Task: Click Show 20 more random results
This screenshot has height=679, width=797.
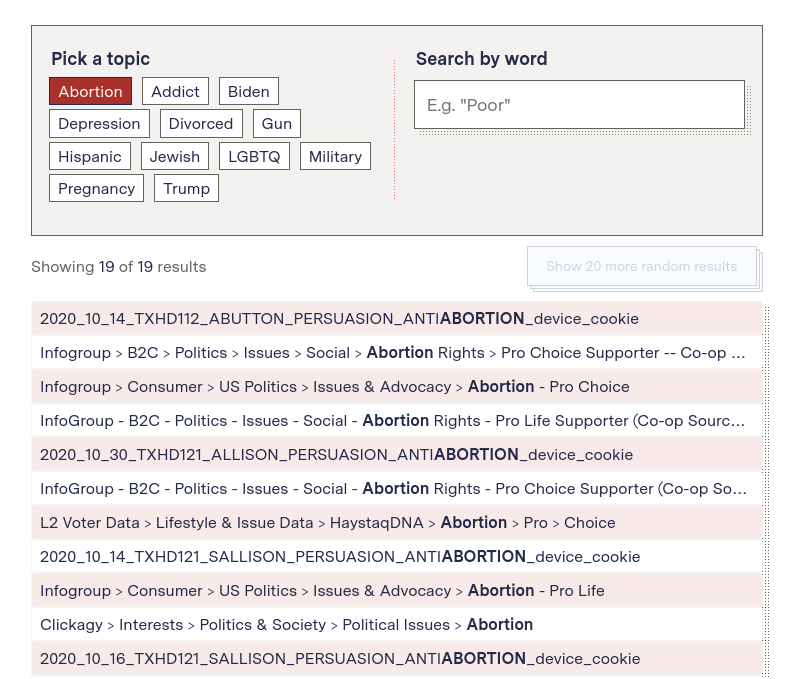Action: click(x=642, y=266)
